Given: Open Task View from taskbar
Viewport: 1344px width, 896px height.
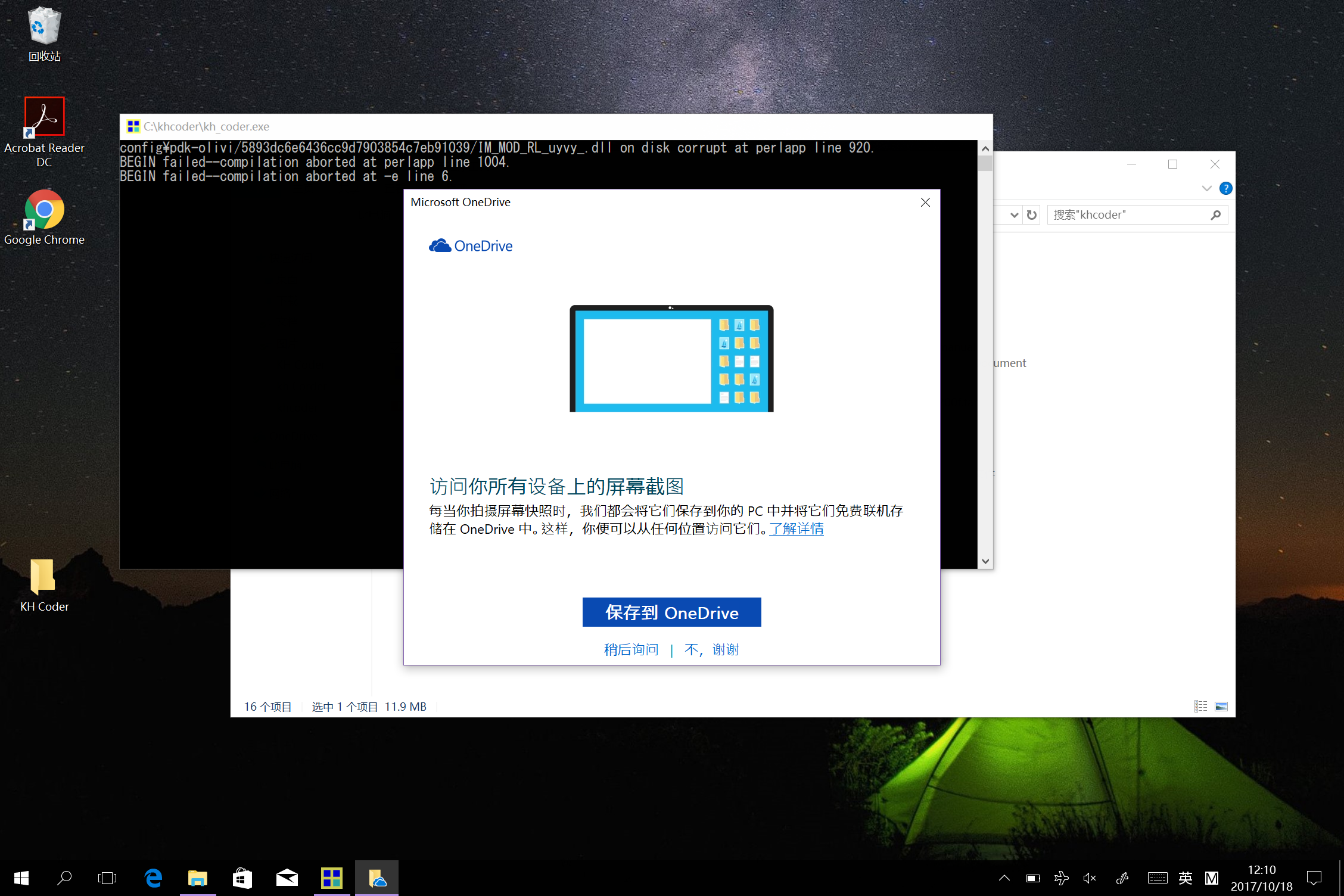Looking at the screenshot, I should coord(107,878).
